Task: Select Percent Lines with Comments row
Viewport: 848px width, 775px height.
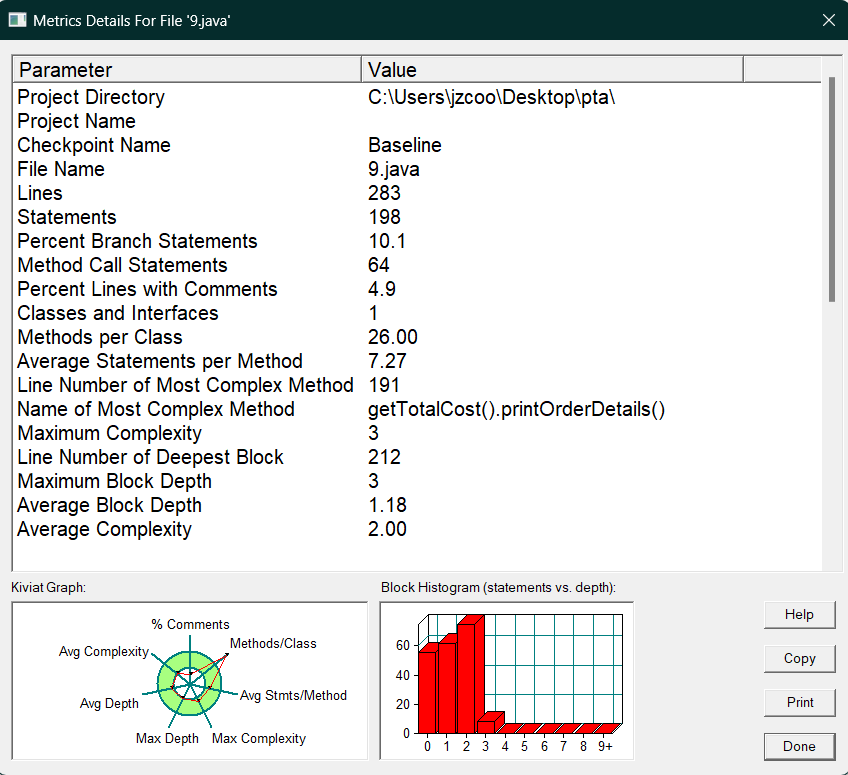Action: (416, 289)
